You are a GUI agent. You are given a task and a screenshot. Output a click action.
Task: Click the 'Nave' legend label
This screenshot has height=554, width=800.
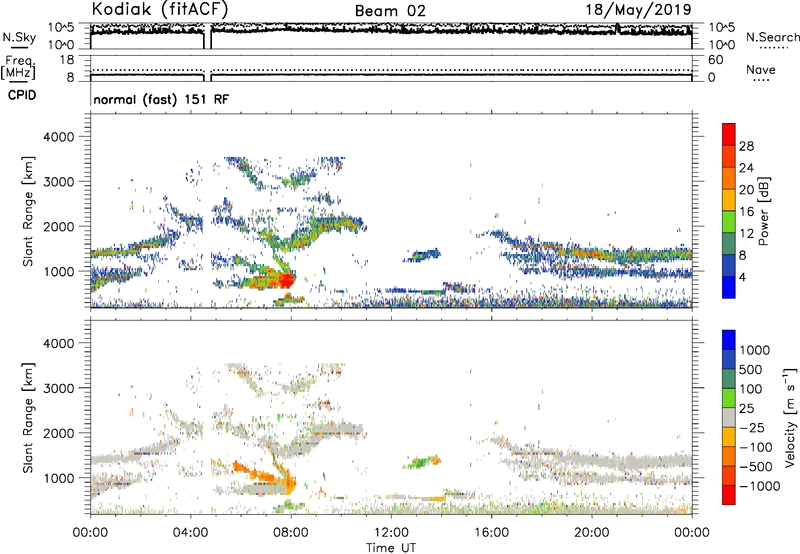pyautogui.click(x=761, y=69)
